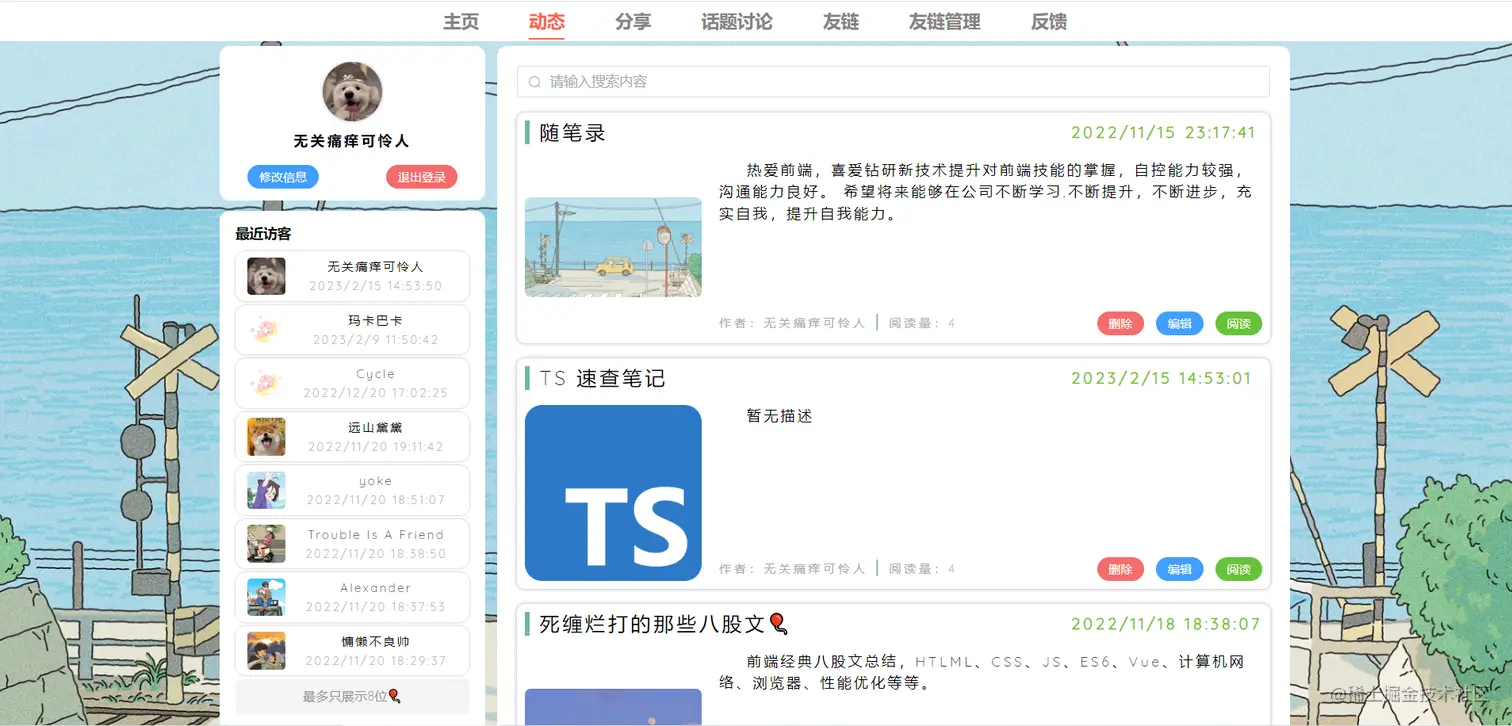Click visitor name Cycle
Screen dimensions: 1512x726
(375, 374)
